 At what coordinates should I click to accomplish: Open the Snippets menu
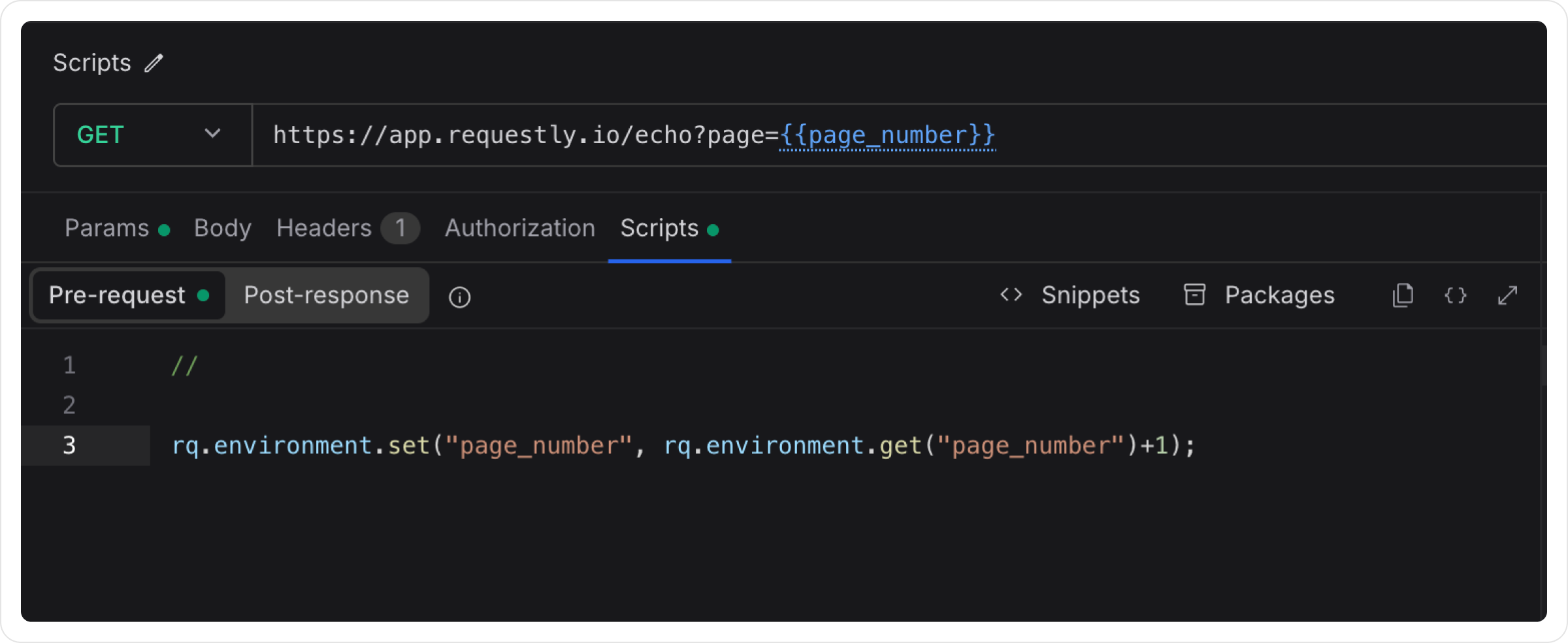pos(1070,295)
